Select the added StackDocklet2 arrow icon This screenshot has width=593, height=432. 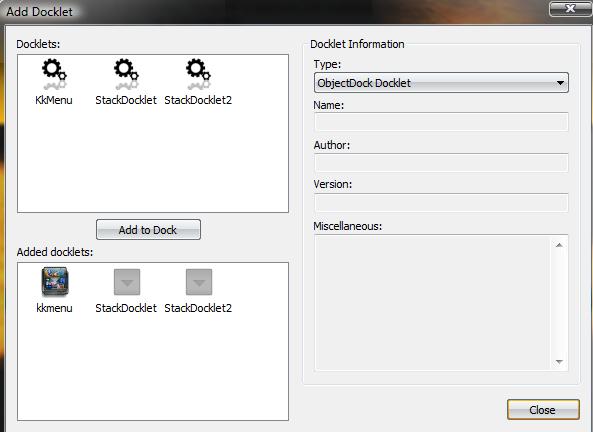(x=199, y=282)
